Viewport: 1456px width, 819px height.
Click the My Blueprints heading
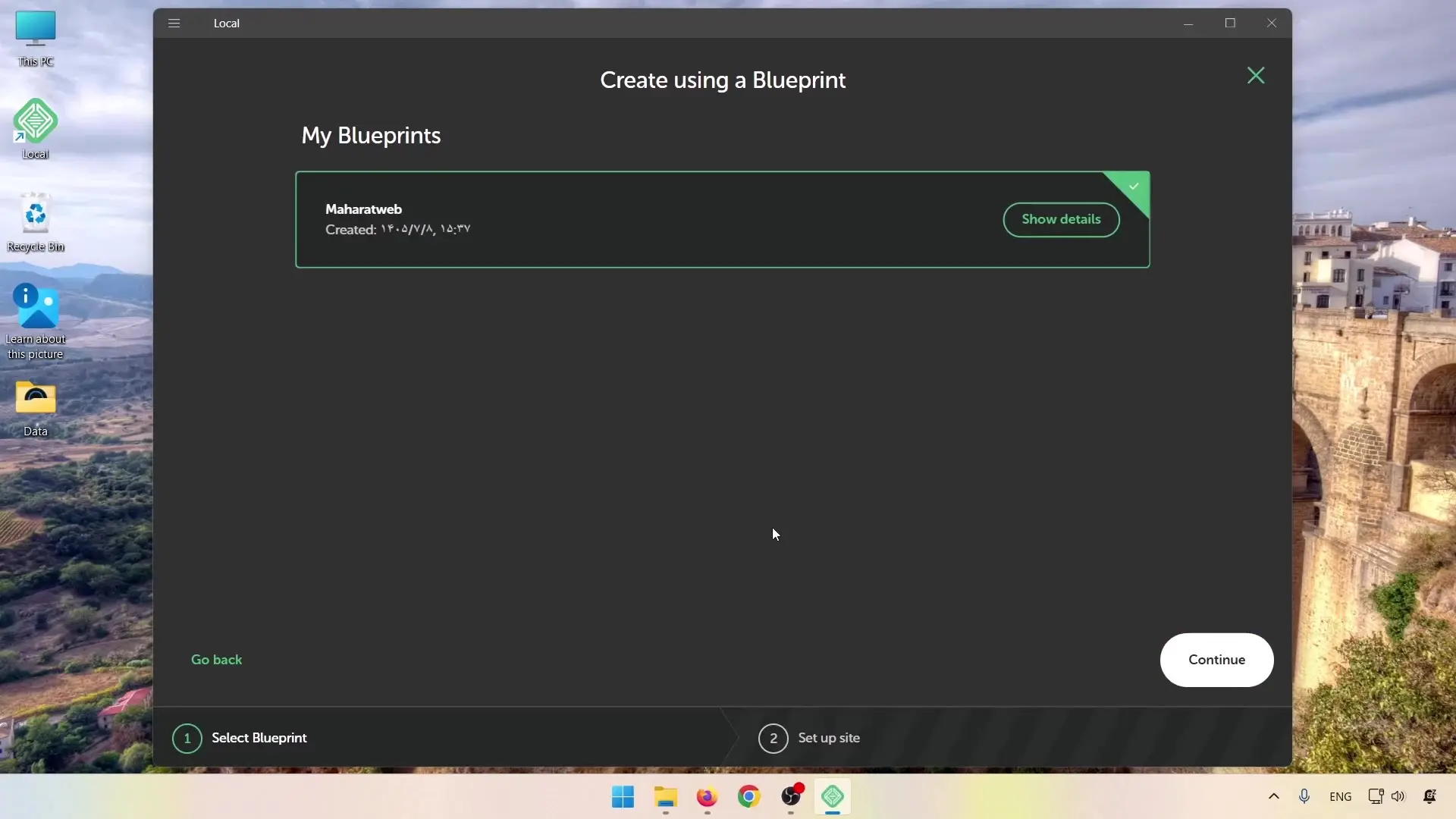coord(371,136)
